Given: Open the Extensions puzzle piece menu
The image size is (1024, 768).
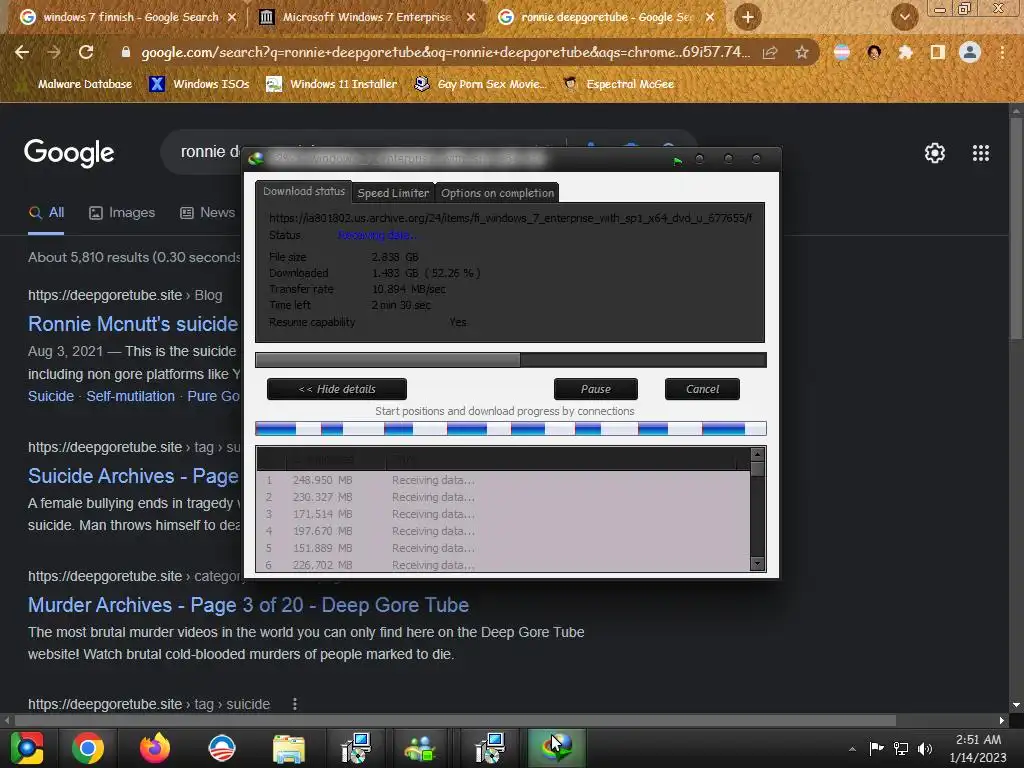Looking at the screenshot, I should tap(905, 52).
